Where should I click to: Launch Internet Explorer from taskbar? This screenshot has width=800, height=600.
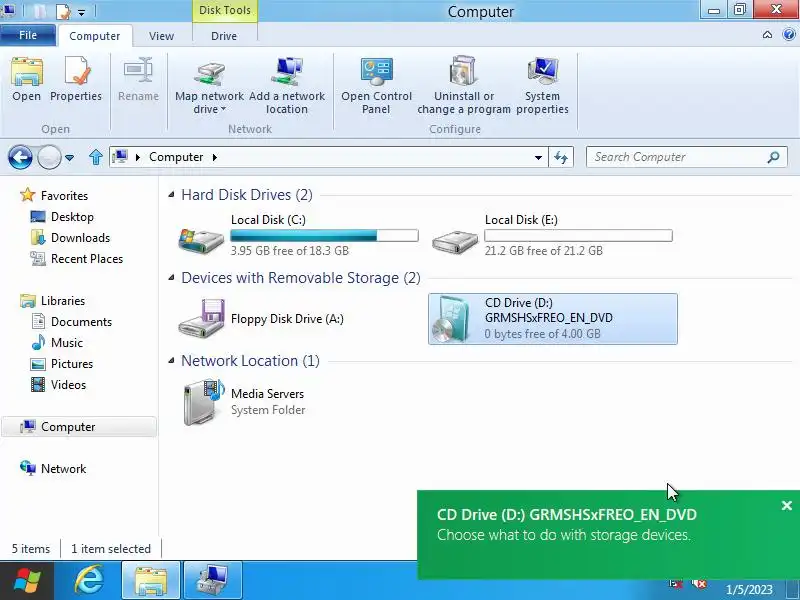[x=89, y=581]
